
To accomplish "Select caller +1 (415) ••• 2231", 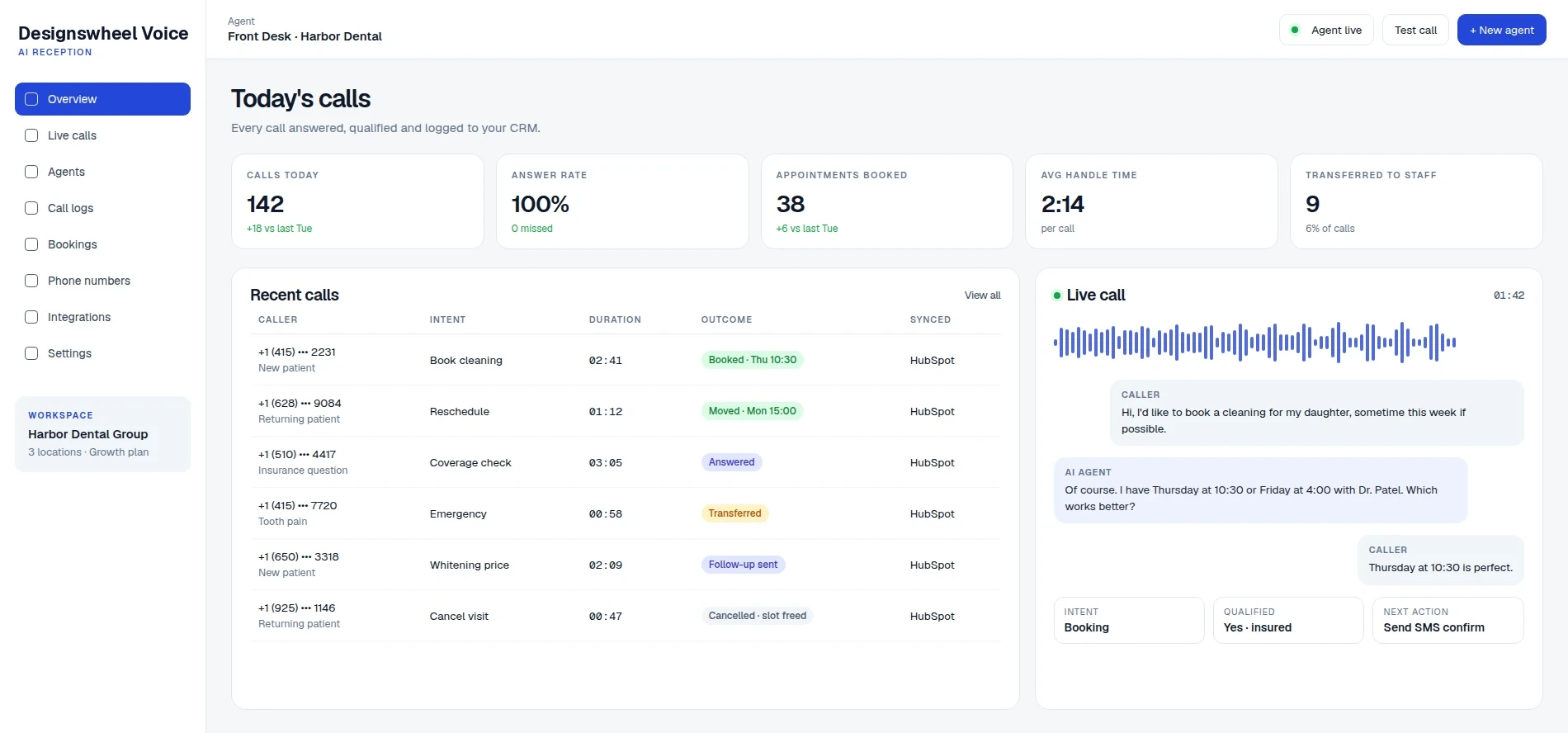I will (x=297, y=352).
